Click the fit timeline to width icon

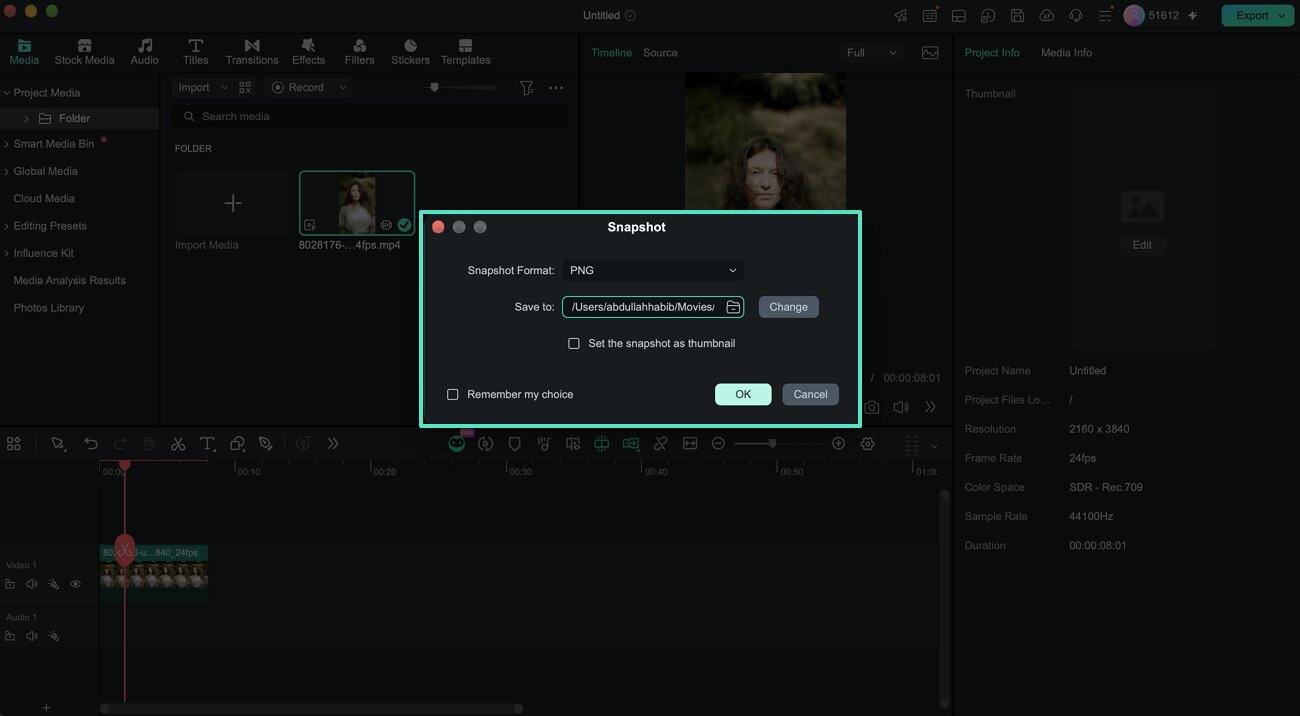click(690, 444)
